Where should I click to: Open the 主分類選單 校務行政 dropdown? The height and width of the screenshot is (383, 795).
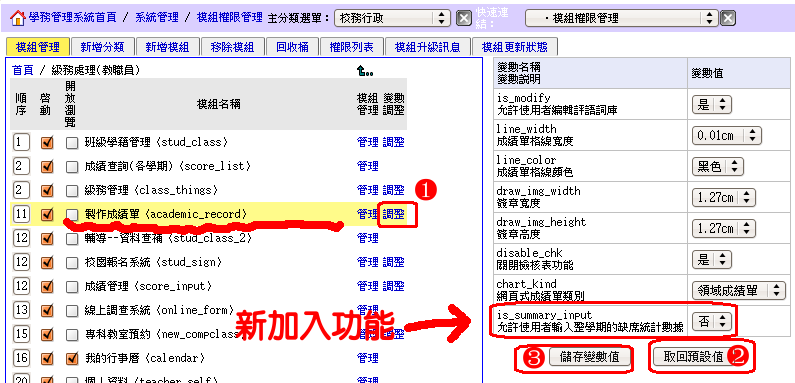click(x=392, y=19)
